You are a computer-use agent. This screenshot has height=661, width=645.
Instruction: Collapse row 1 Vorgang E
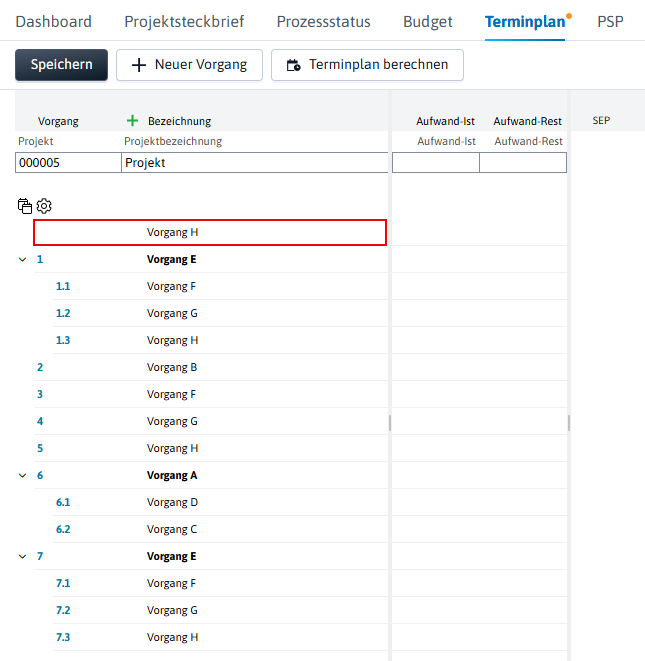pos(22,260)
